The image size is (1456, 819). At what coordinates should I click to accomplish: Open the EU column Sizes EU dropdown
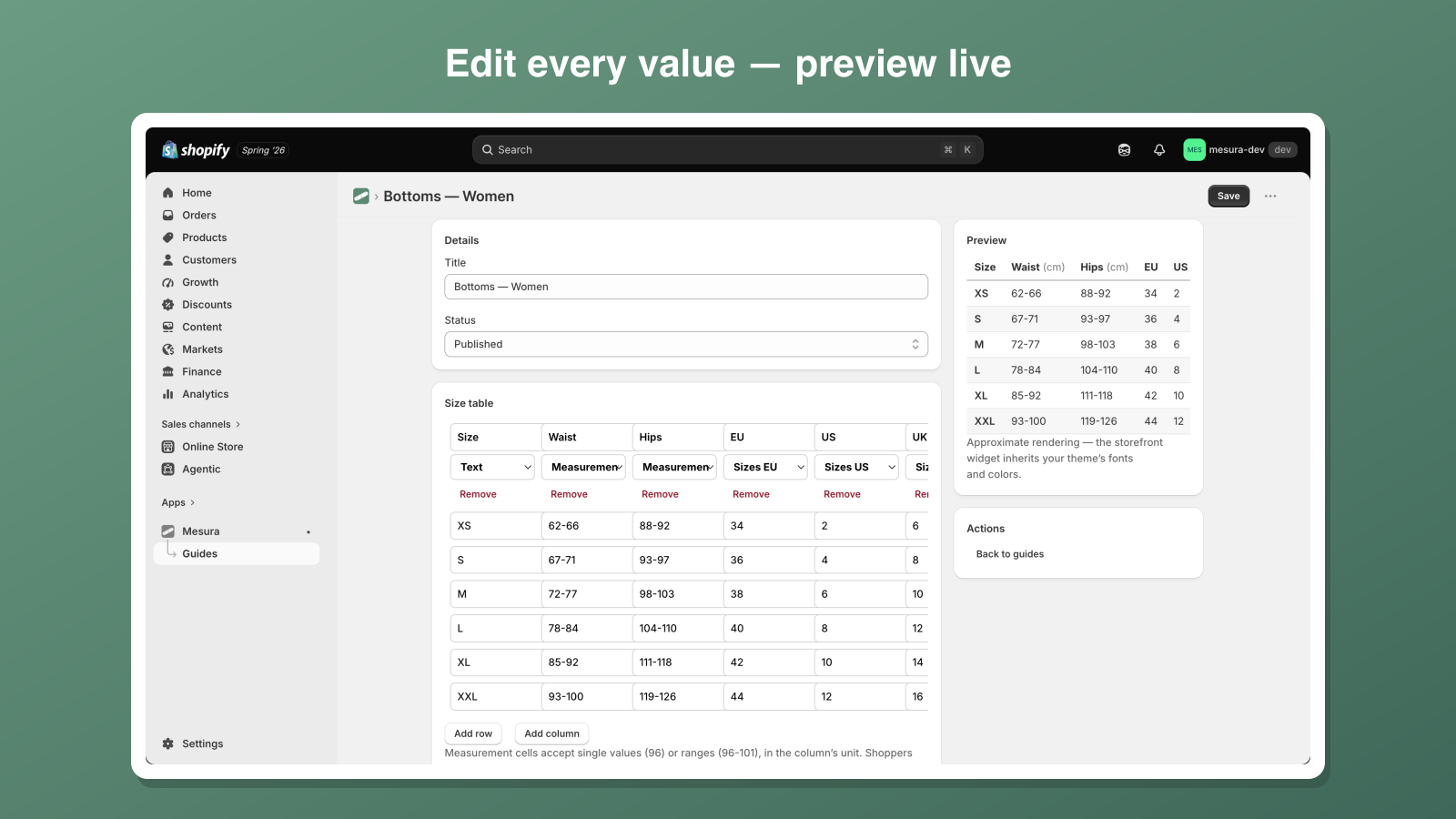(765, 467)
